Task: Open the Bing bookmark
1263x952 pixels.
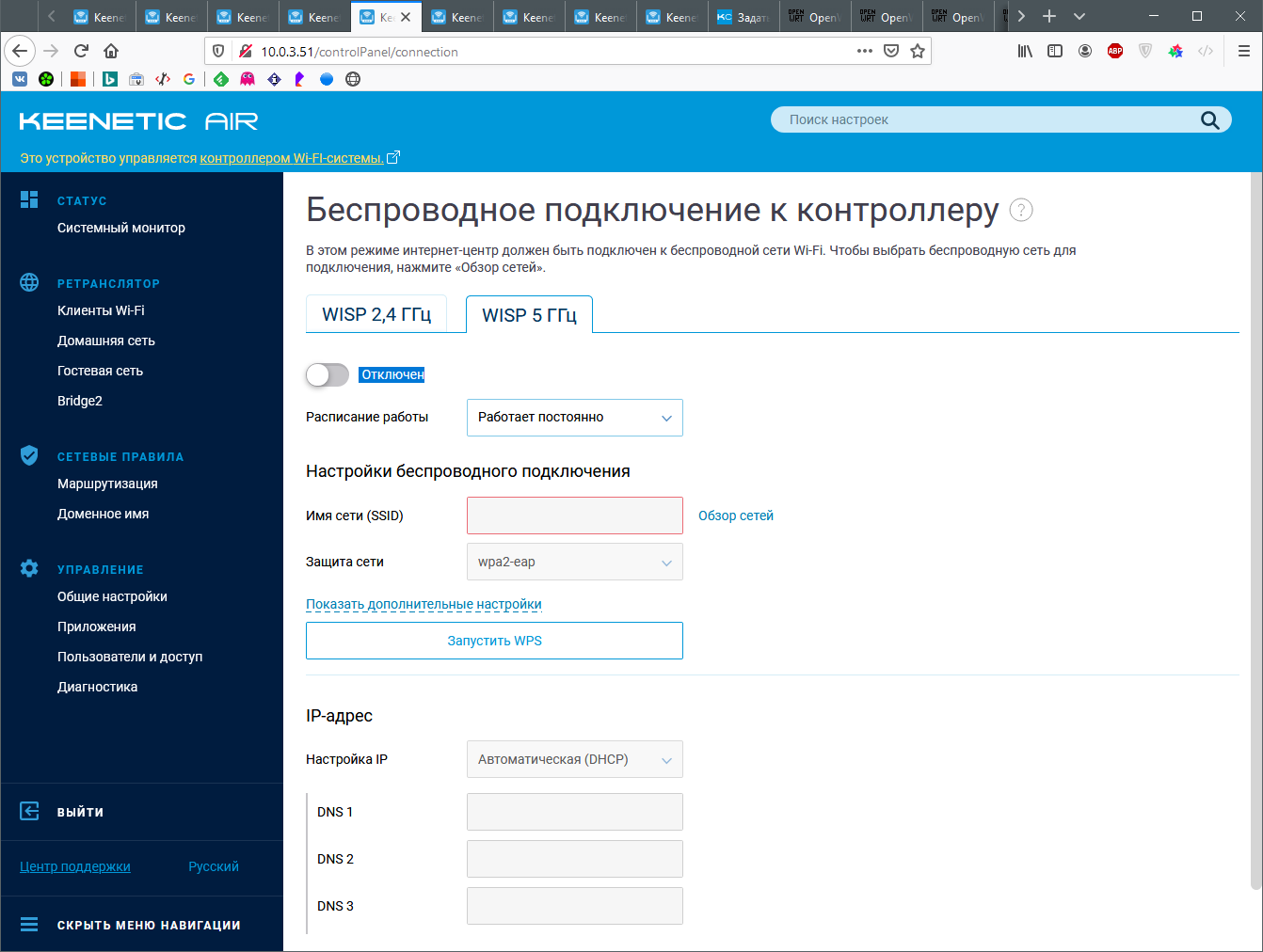Action: click(110, 79)
